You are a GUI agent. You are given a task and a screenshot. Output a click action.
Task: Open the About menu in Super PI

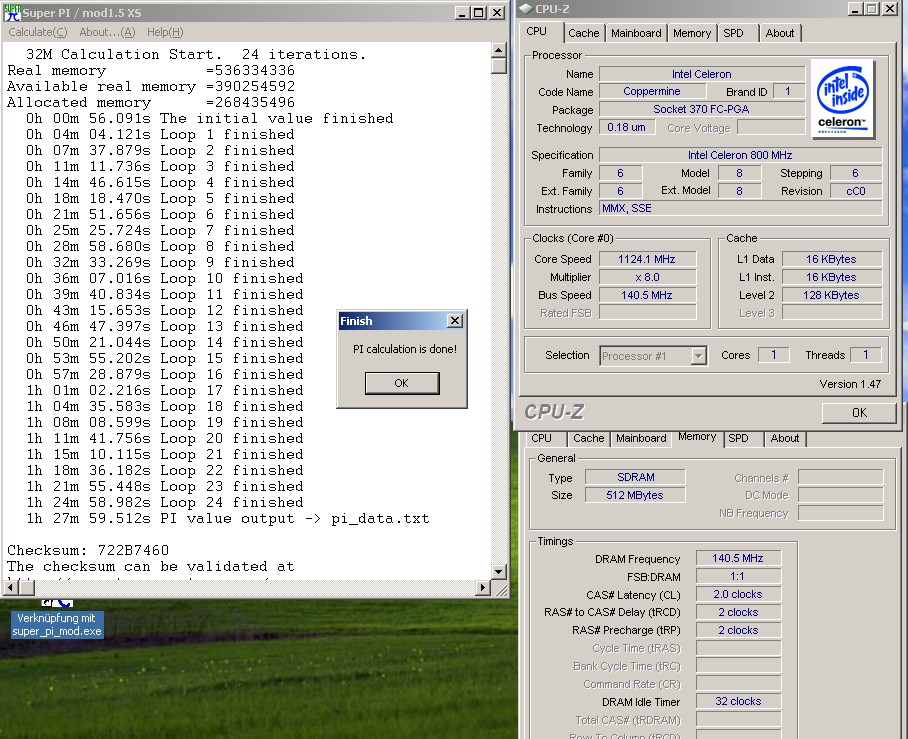107,32
